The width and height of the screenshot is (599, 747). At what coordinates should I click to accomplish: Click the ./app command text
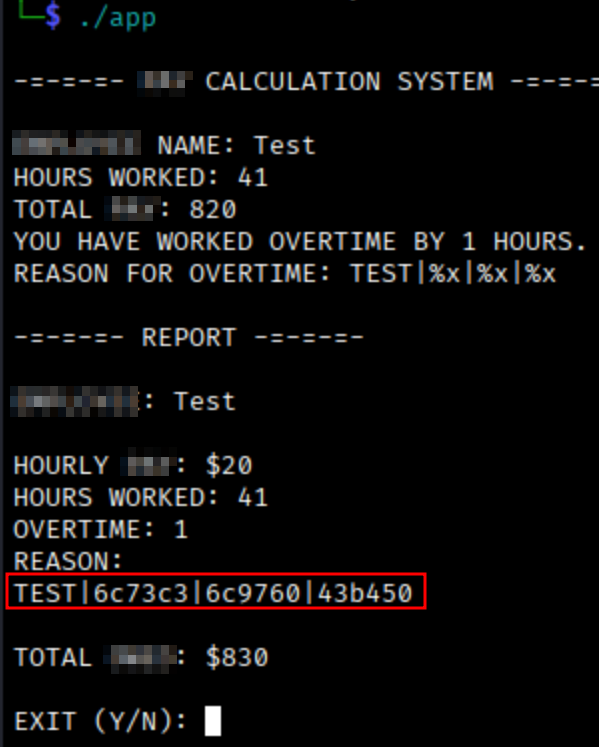(x=118, y=18)
